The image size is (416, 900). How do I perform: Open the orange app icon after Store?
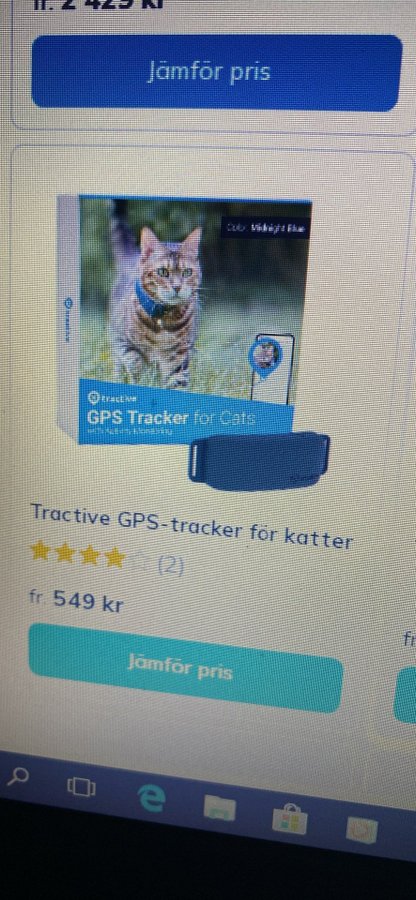coord(361,829)
